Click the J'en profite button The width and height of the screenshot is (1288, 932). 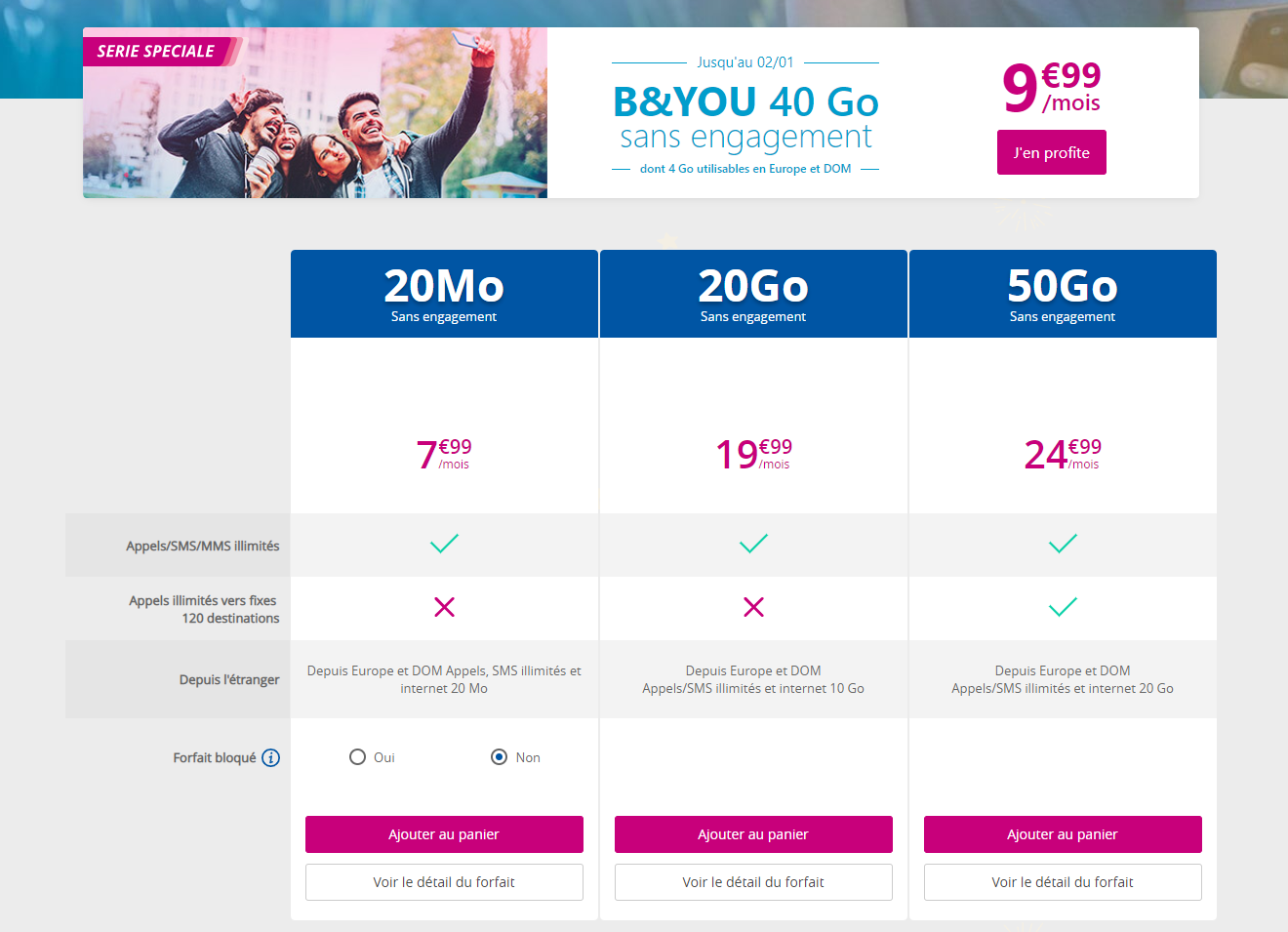pos(1052,152)
